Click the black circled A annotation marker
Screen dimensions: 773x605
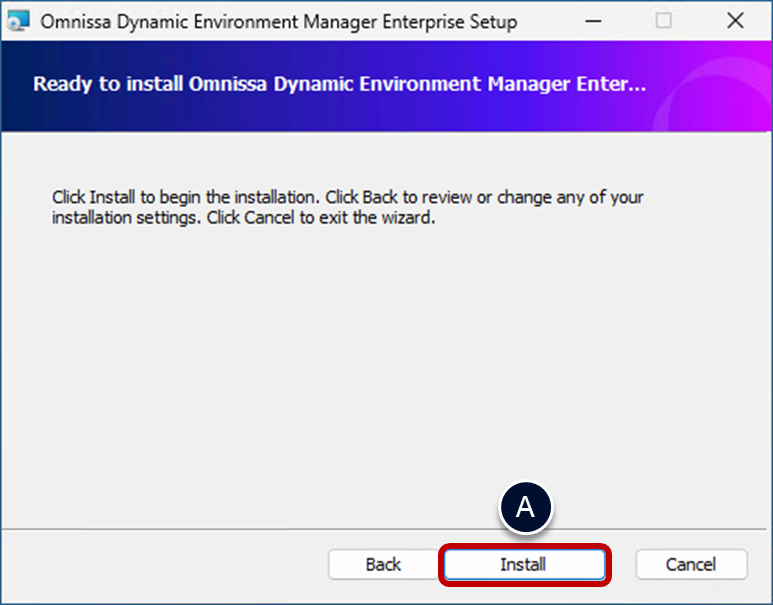(525, 508)
